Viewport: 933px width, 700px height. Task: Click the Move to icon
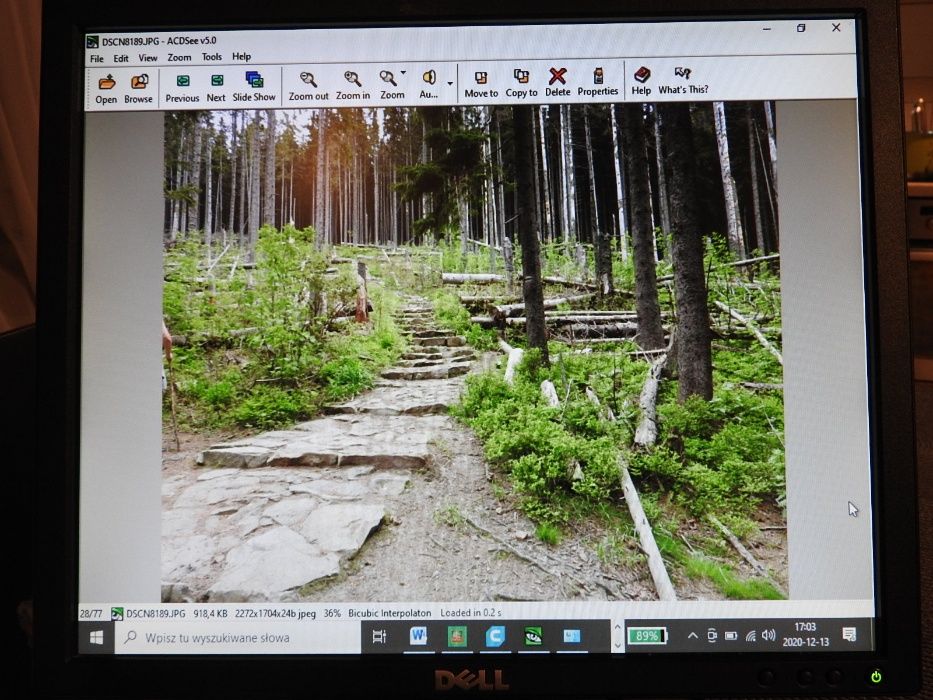coord(481,84)
